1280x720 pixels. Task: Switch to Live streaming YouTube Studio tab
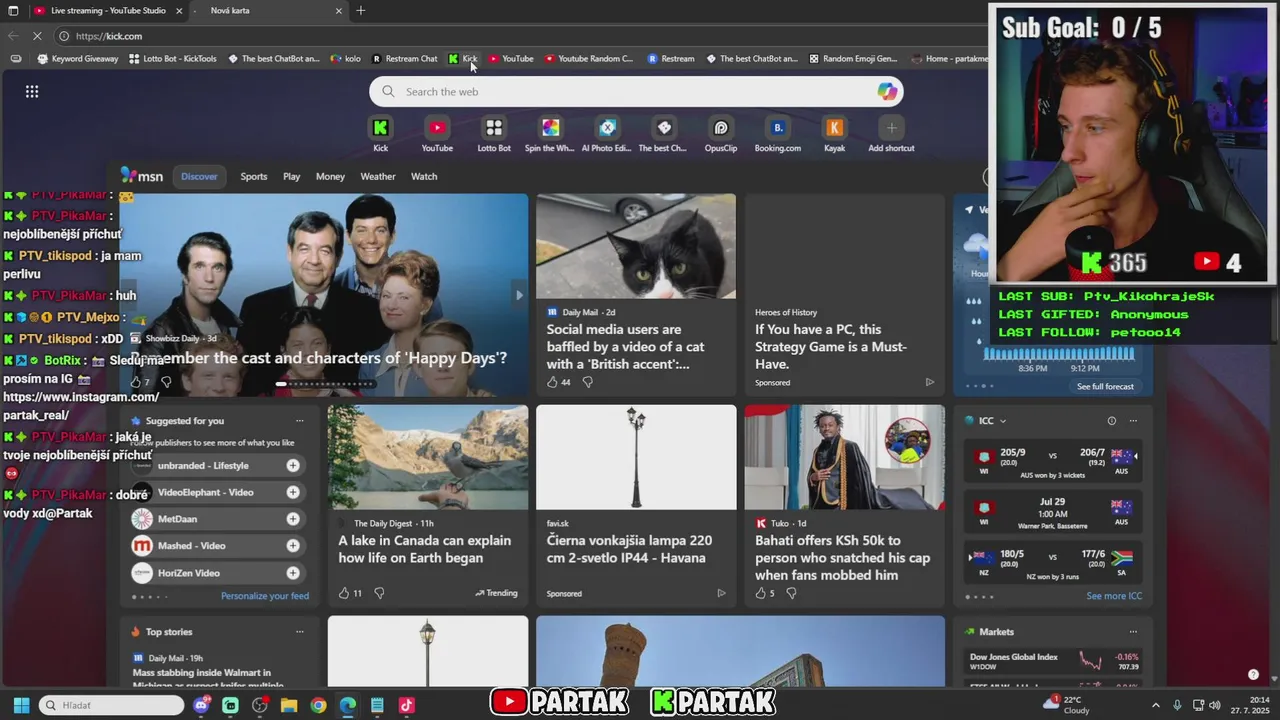point(106,11)
